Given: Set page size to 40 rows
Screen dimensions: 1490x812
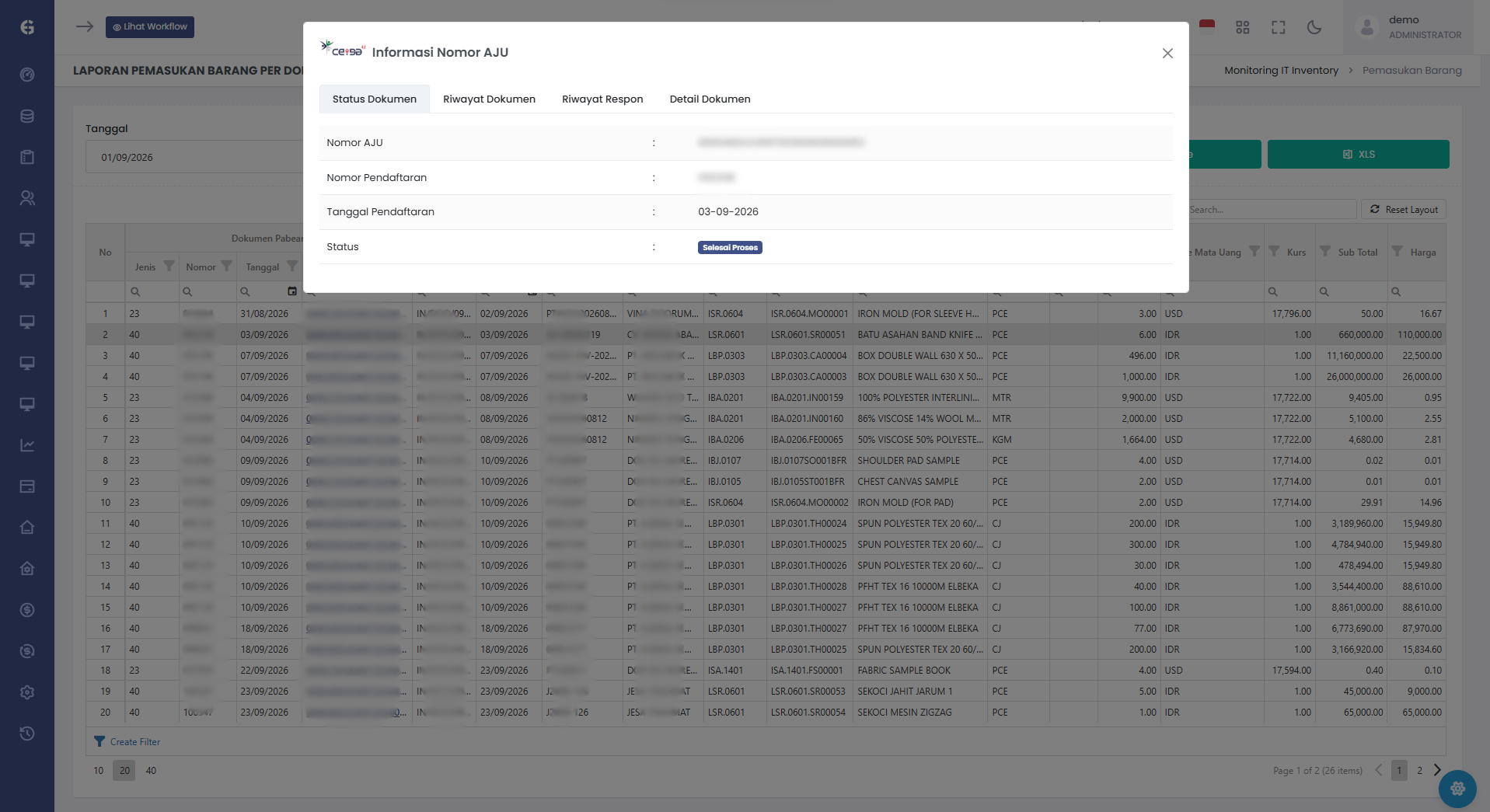Looking at the screenshot, I should [x=151, y=771].
